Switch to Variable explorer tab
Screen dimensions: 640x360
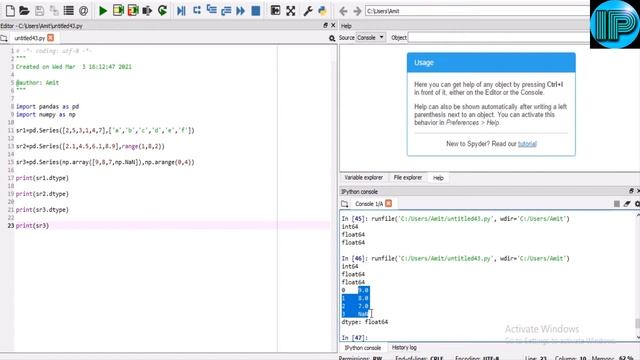tap(363, 178)
